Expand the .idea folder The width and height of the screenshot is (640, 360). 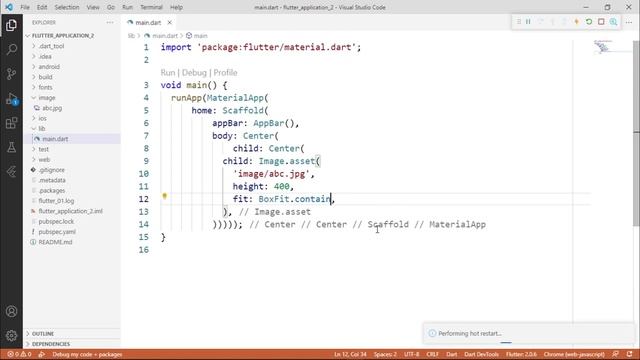coord(44,56)
